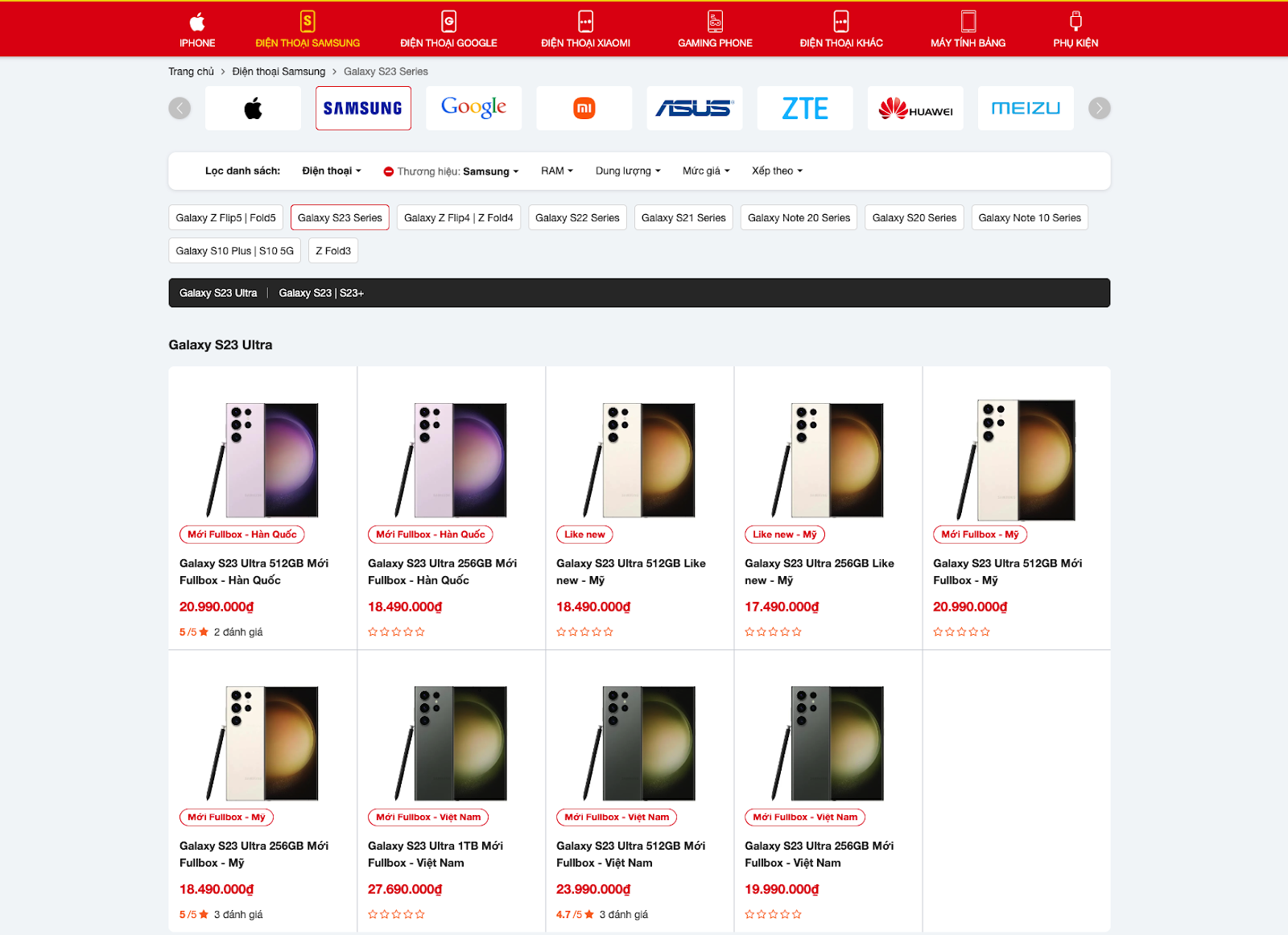The image size is (1288, 935).
Task: Click the Gaming Phone icon in top navigation
Action: point(715,21)
